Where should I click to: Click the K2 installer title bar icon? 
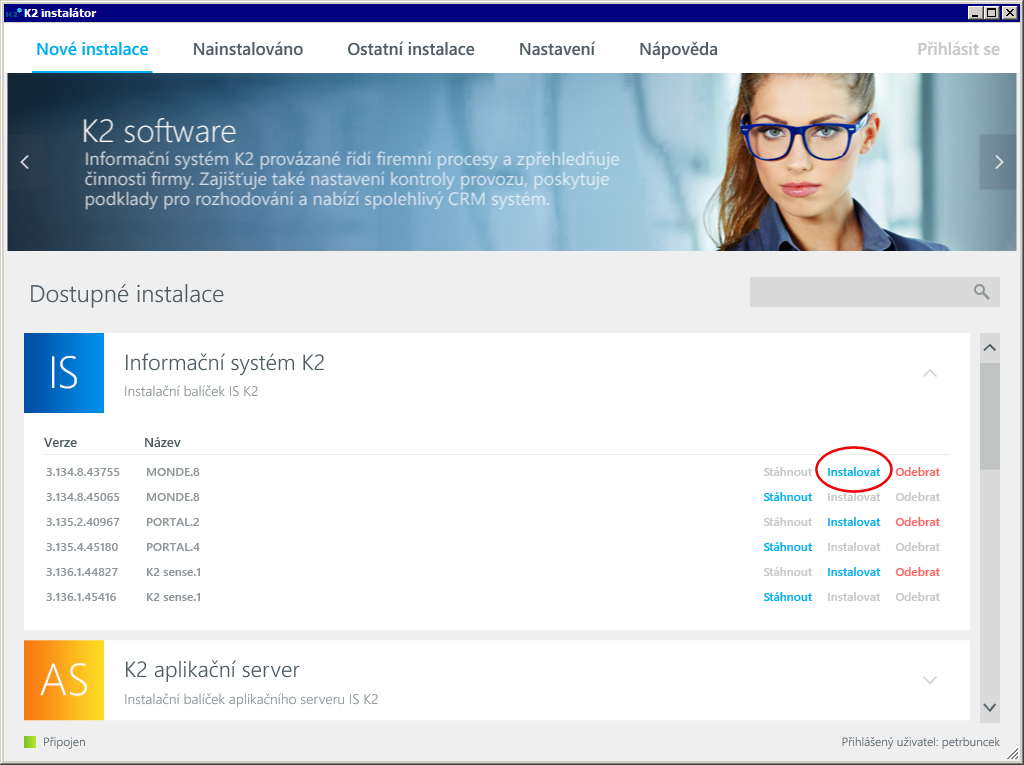pos(13,12)
